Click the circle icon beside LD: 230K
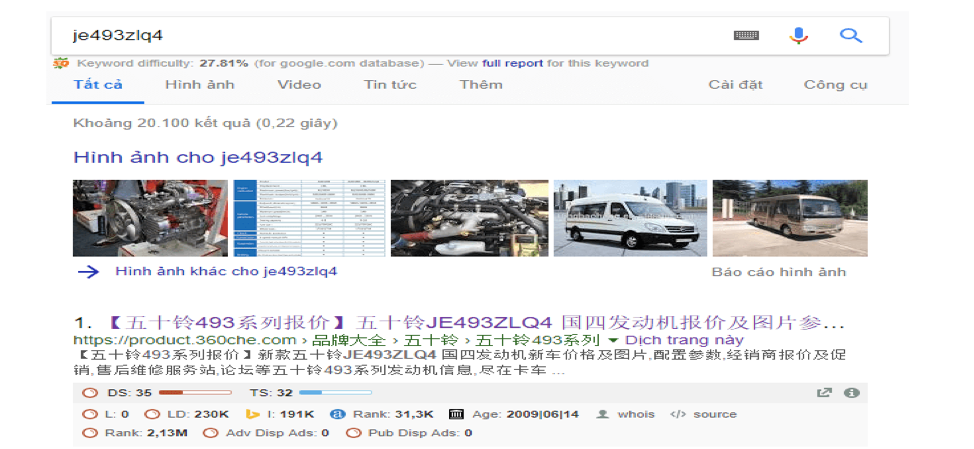Viewport: 974px width, 449px height. 152,414
